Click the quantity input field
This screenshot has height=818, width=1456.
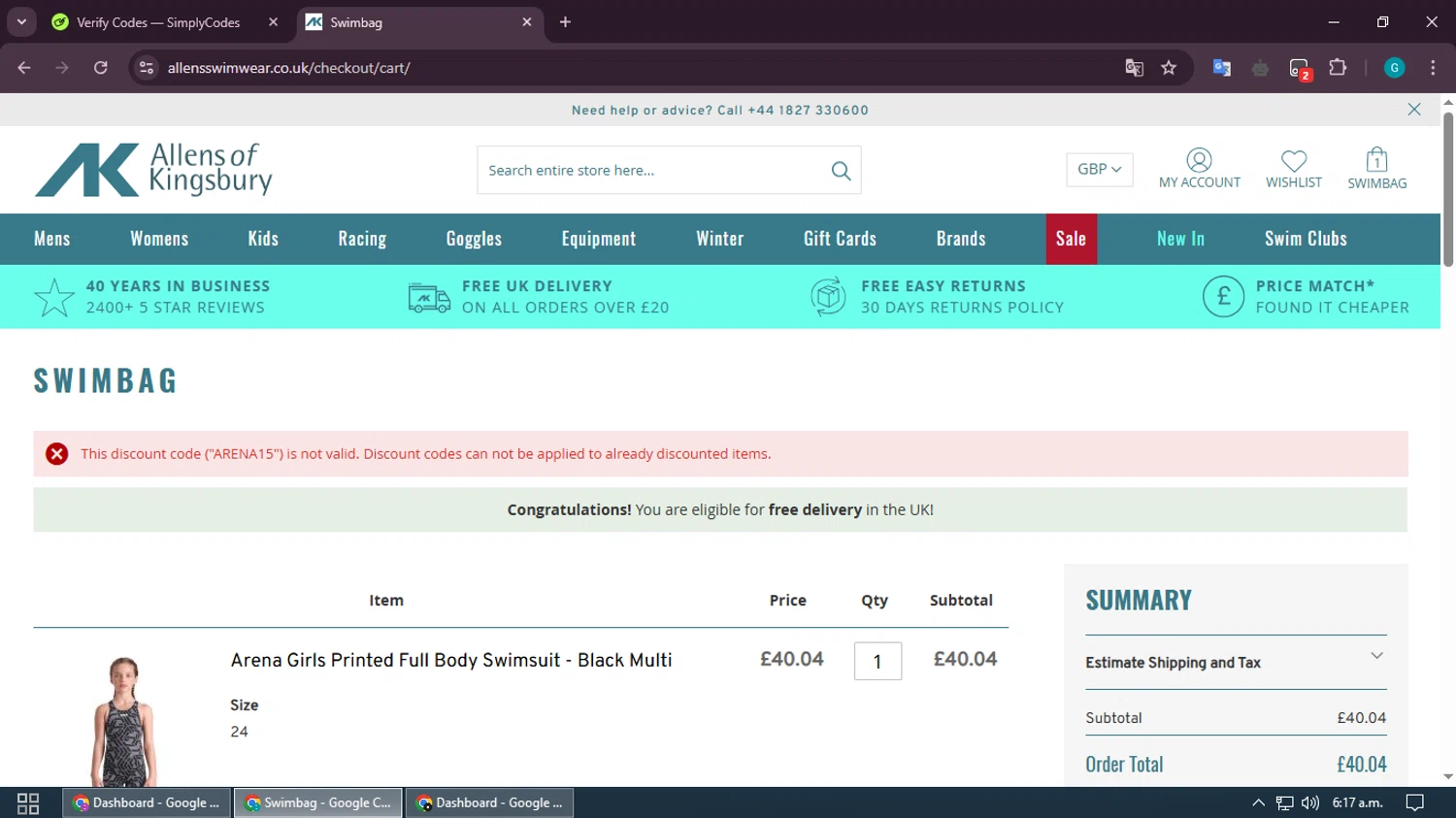pyautogui.click(x=877, y=662)
